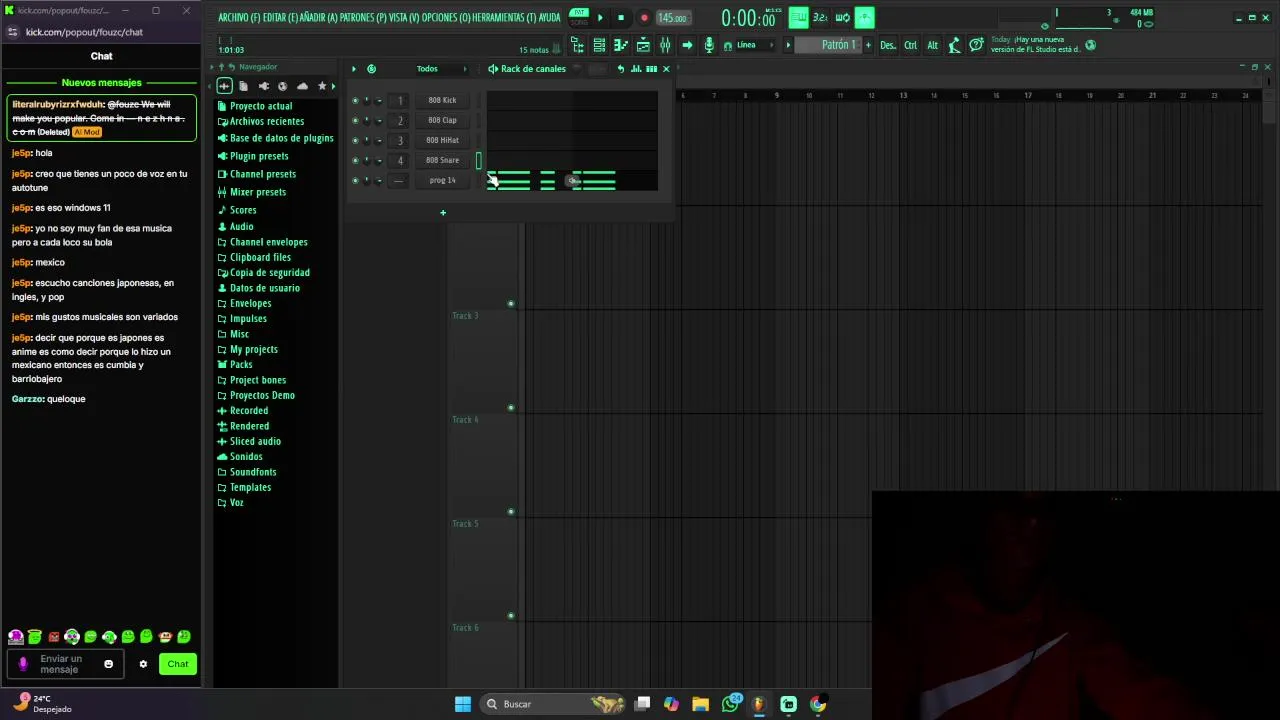Mute the 808 Snare channel
This screenshot has width=1280, height=720.
355,160
